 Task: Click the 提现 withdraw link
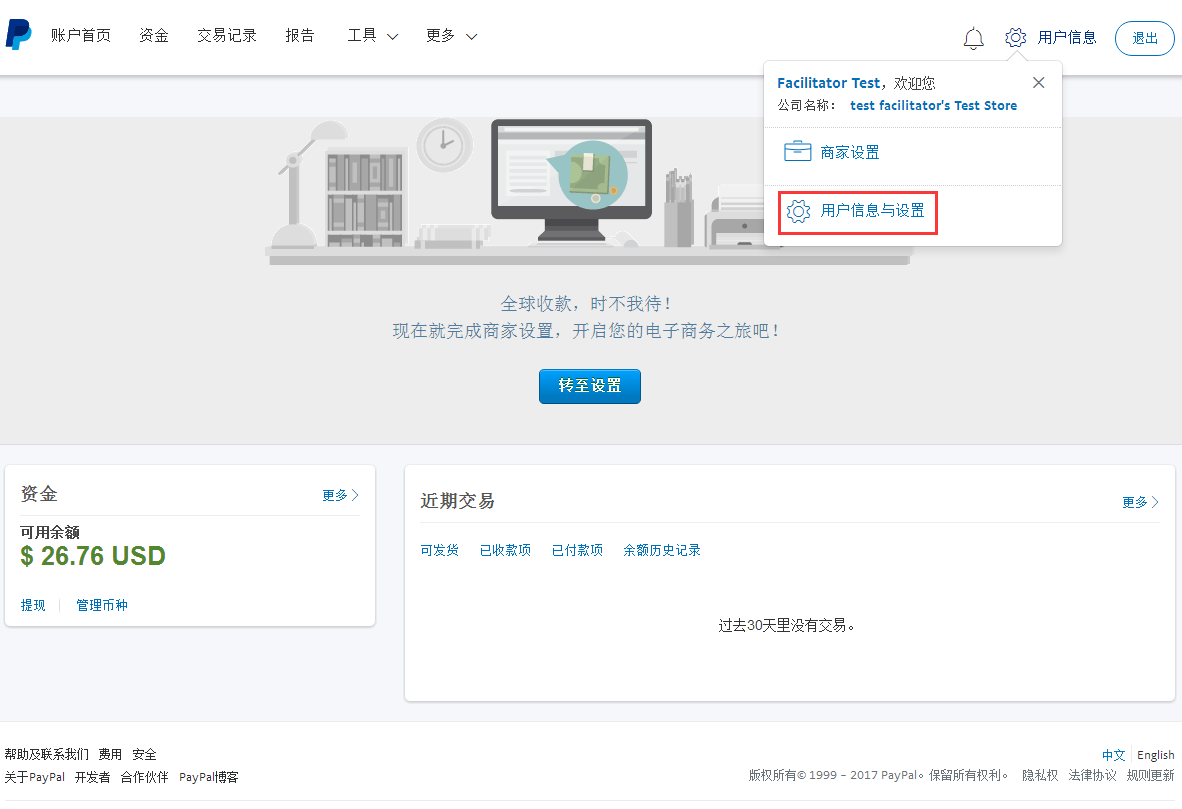pos(33,605)
